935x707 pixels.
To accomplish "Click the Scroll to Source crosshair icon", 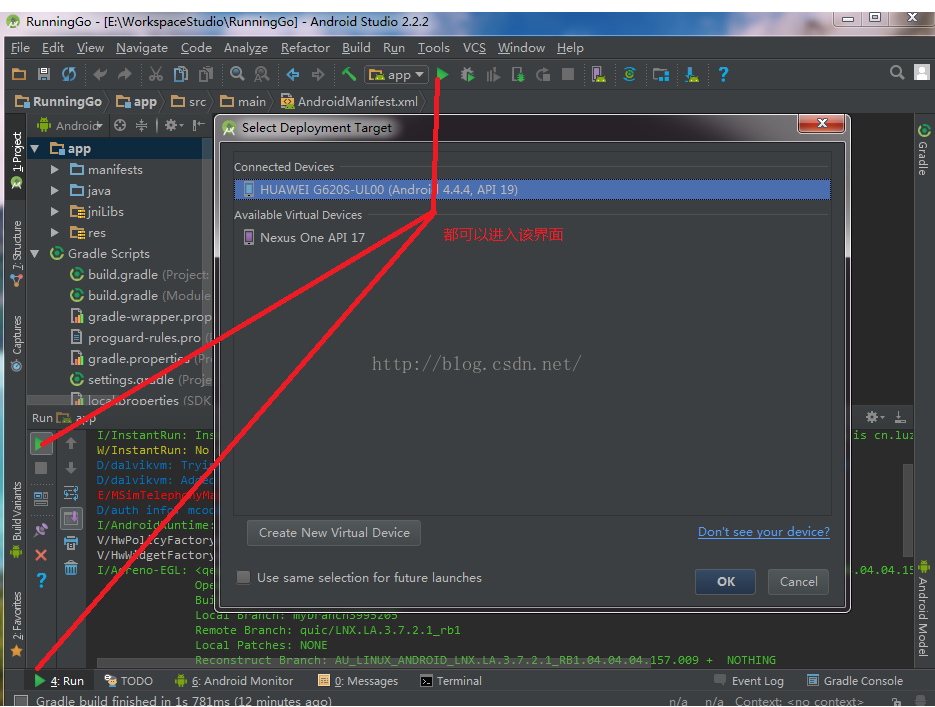I will pos(120,125).
